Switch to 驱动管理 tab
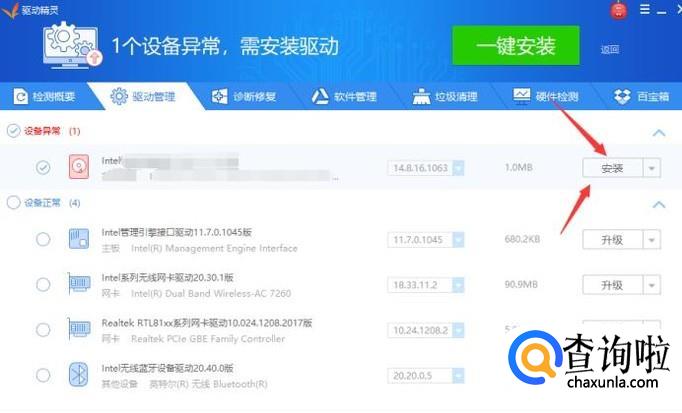The image size is (682, 413). click(x=143, y=96)
